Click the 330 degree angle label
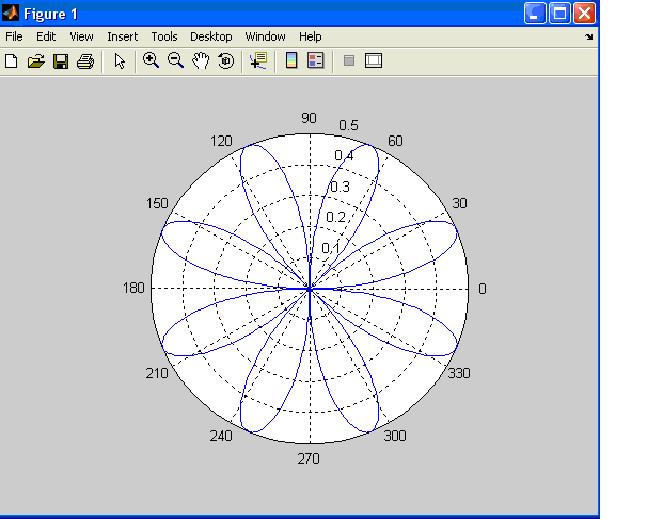 click(459, 373)
